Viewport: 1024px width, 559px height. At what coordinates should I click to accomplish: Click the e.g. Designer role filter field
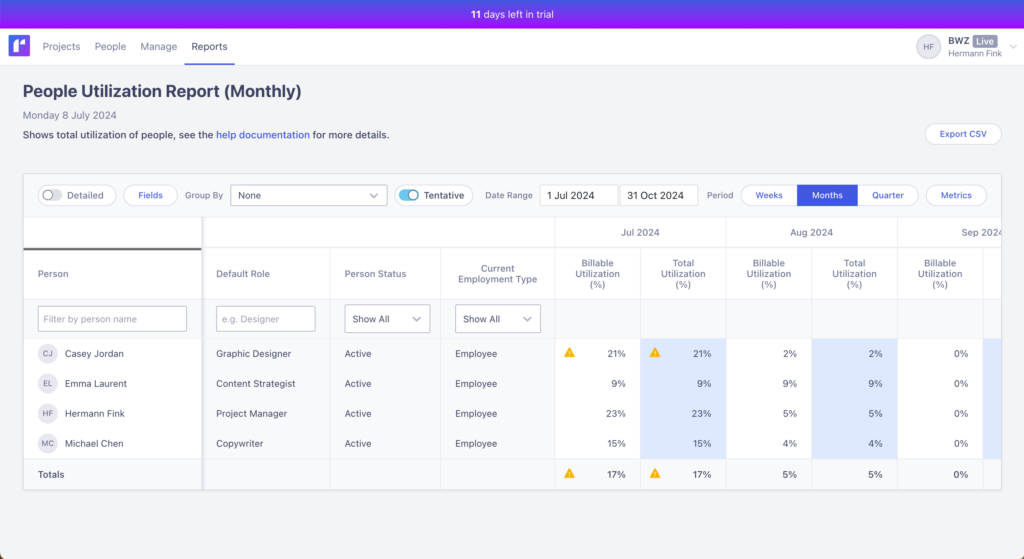click(x=266, y=319)
